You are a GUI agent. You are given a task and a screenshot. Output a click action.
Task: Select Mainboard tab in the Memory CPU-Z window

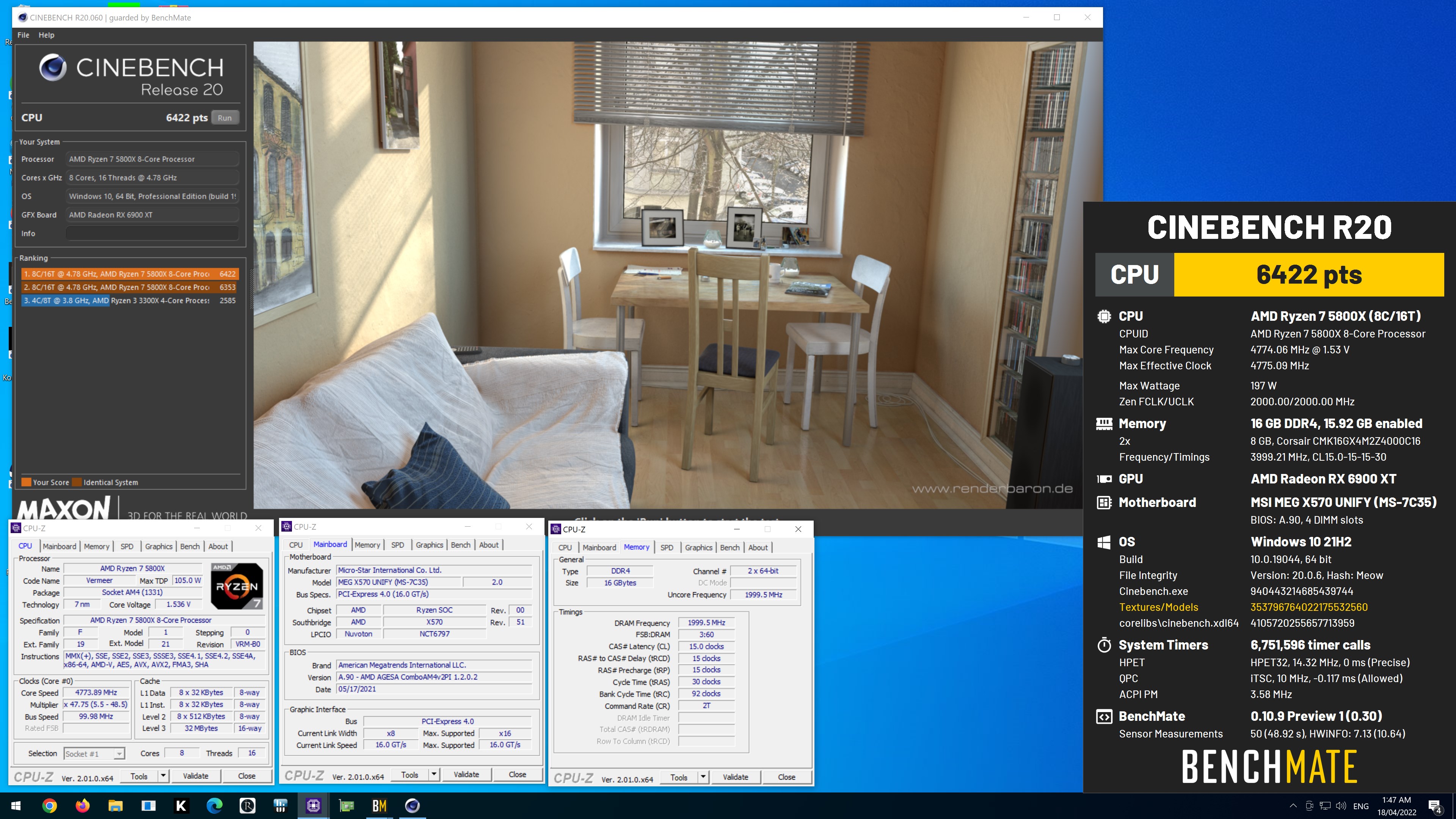pos(599,547)
